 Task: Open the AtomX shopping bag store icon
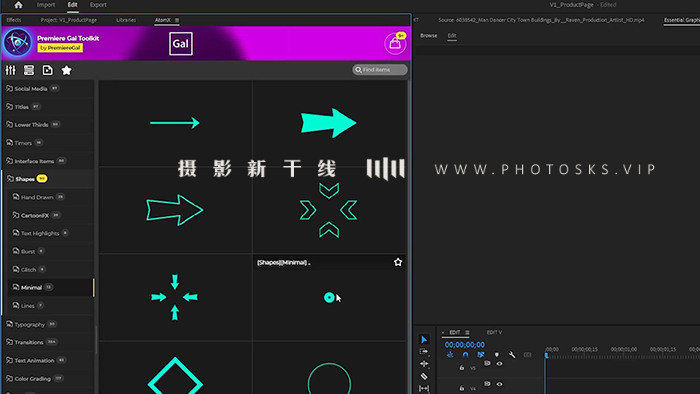(395, 43)
